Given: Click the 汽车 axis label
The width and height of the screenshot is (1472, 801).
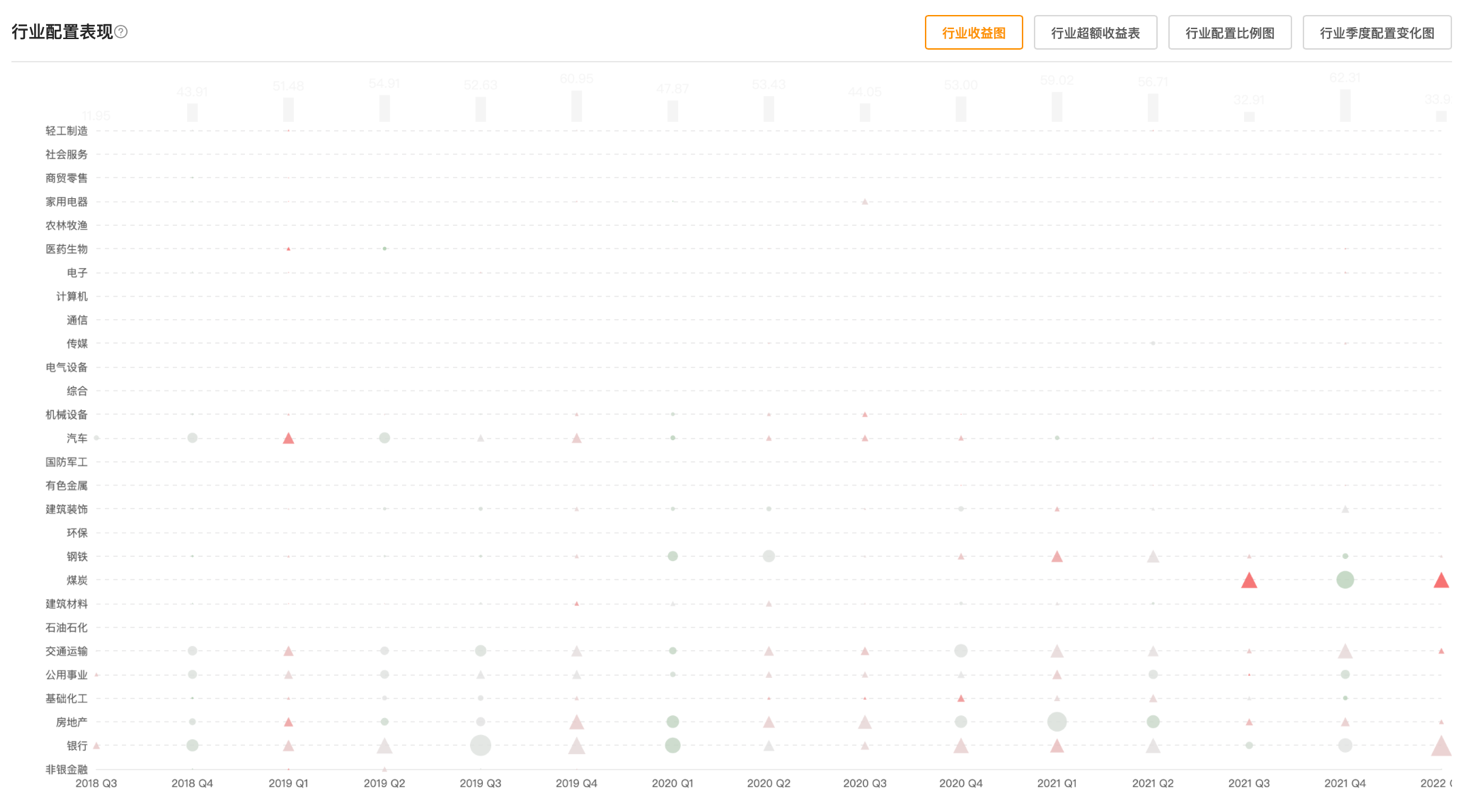Looking at the screenshot, I should [77, 438].
